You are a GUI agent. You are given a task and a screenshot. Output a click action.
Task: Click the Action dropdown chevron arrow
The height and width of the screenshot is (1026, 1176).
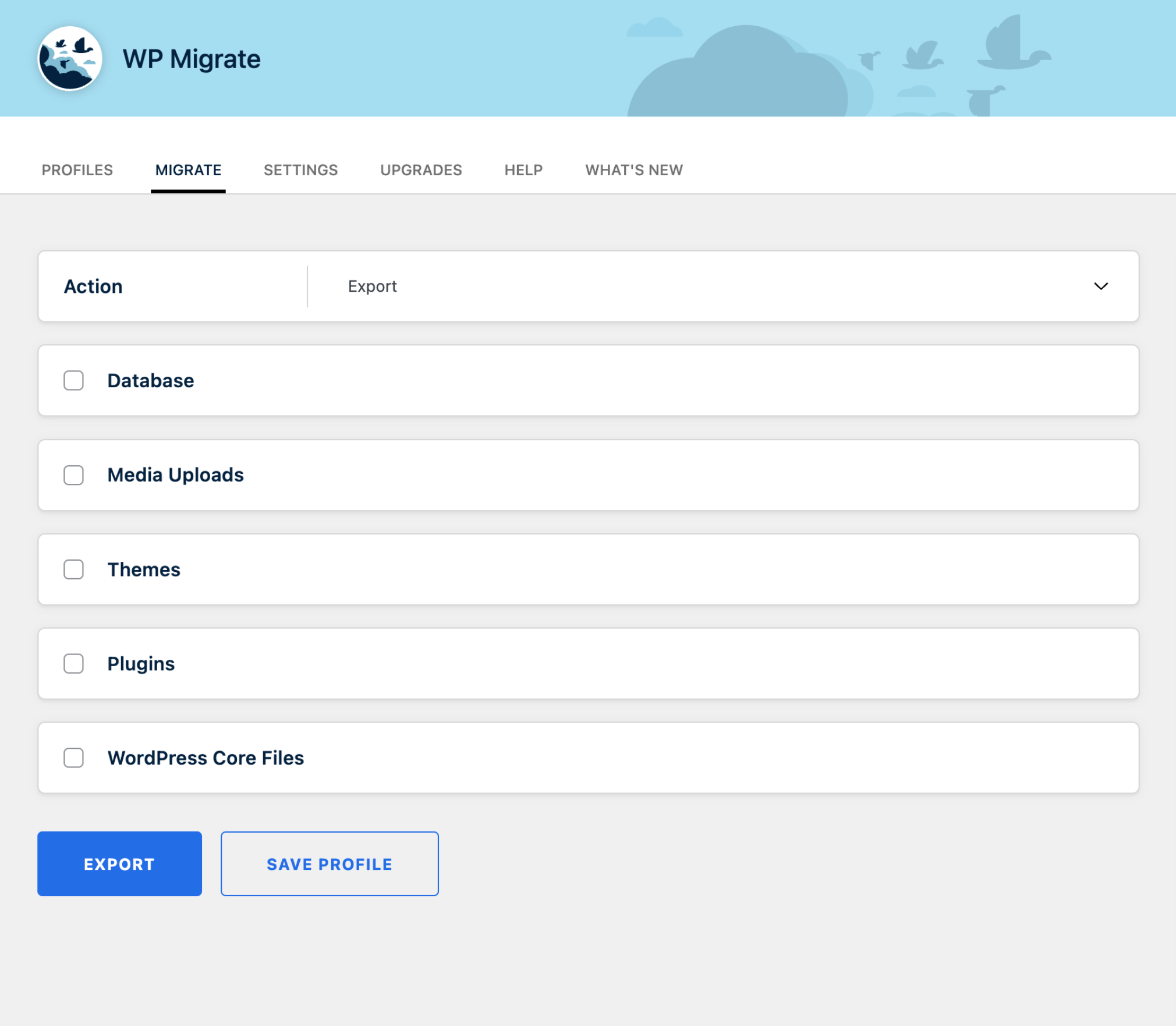coord(1100,286)
